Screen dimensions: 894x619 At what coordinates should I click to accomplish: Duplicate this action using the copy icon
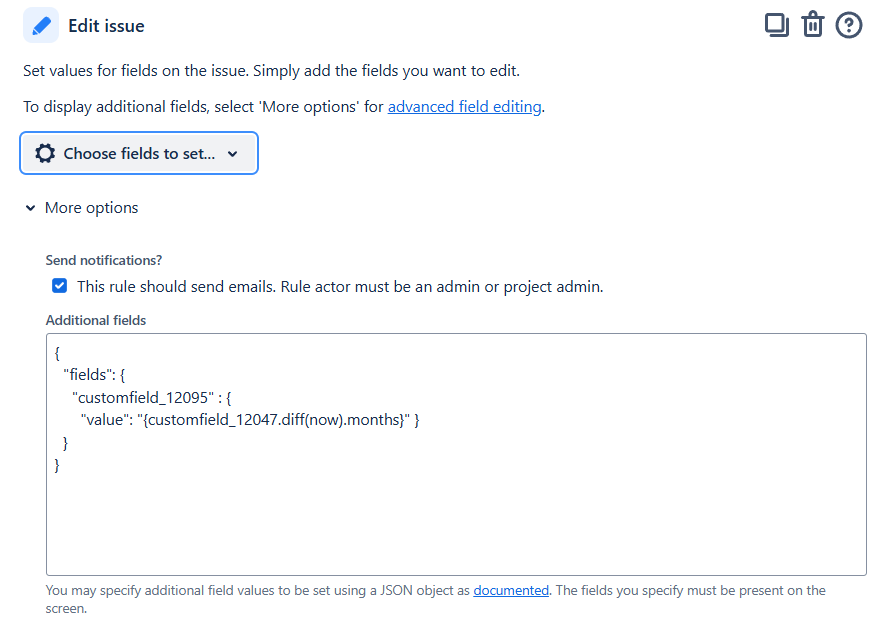(777, 25)
